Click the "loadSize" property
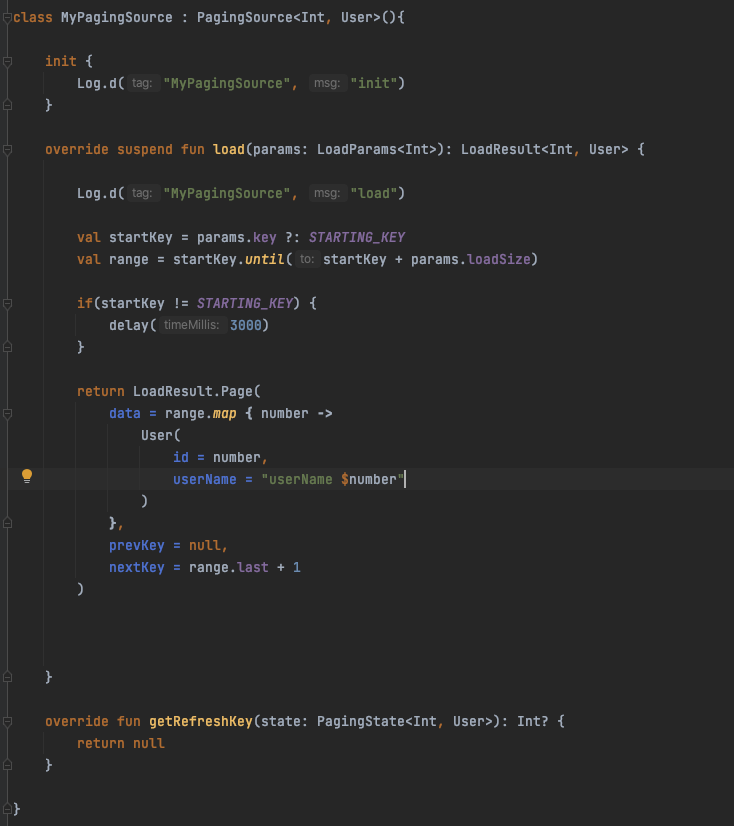The image size is (734, 826). [499, 260]
